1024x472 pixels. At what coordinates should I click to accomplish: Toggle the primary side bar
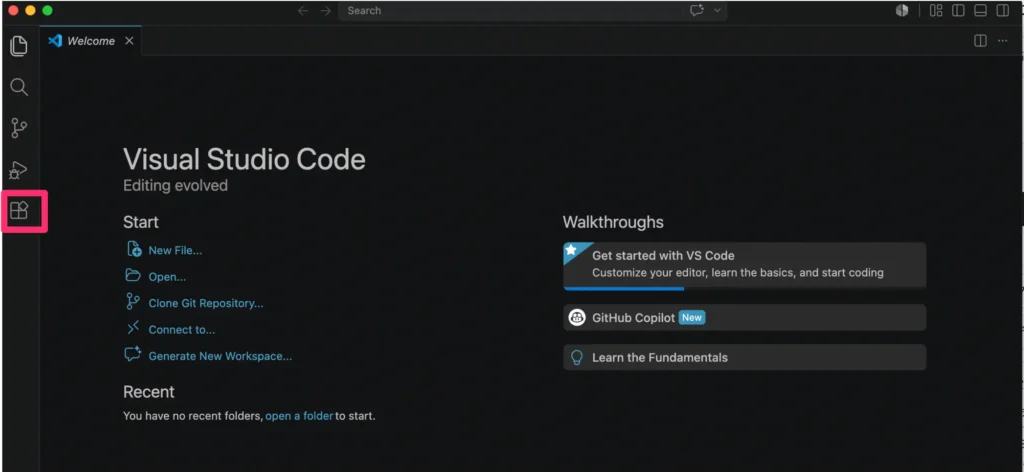tap(958, 10)
